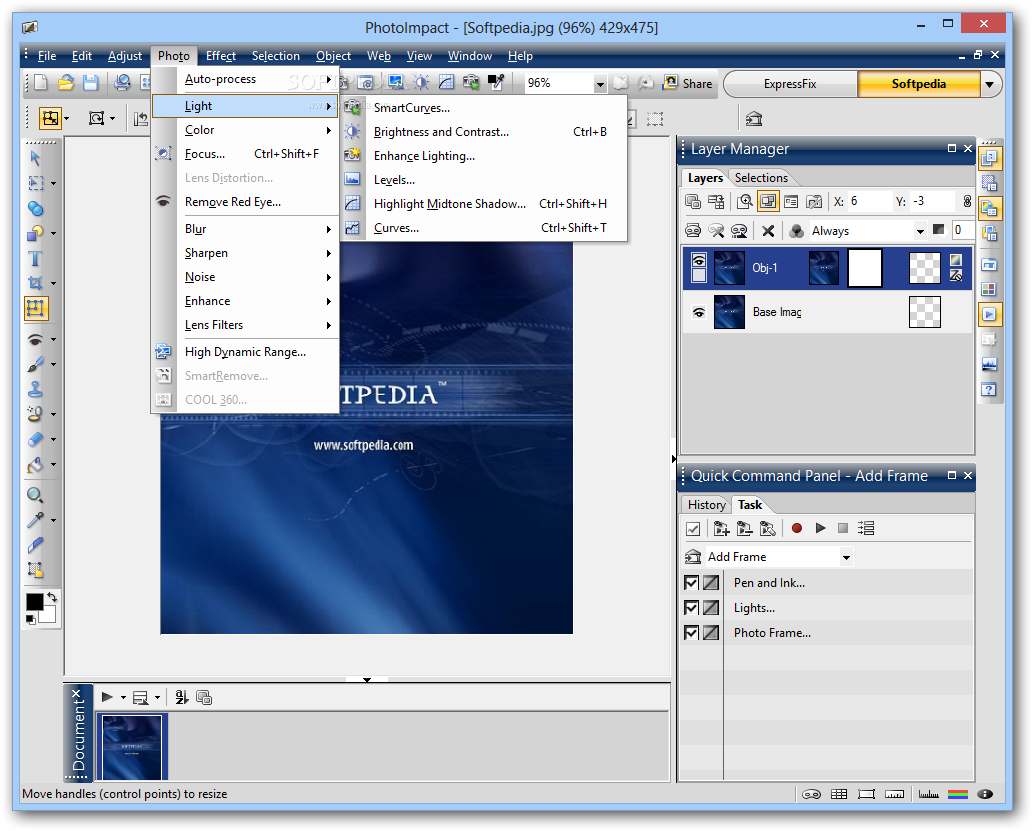Click the Record red dot button
This screenshot has height=831, width=1033.
(x=796, y=528)
